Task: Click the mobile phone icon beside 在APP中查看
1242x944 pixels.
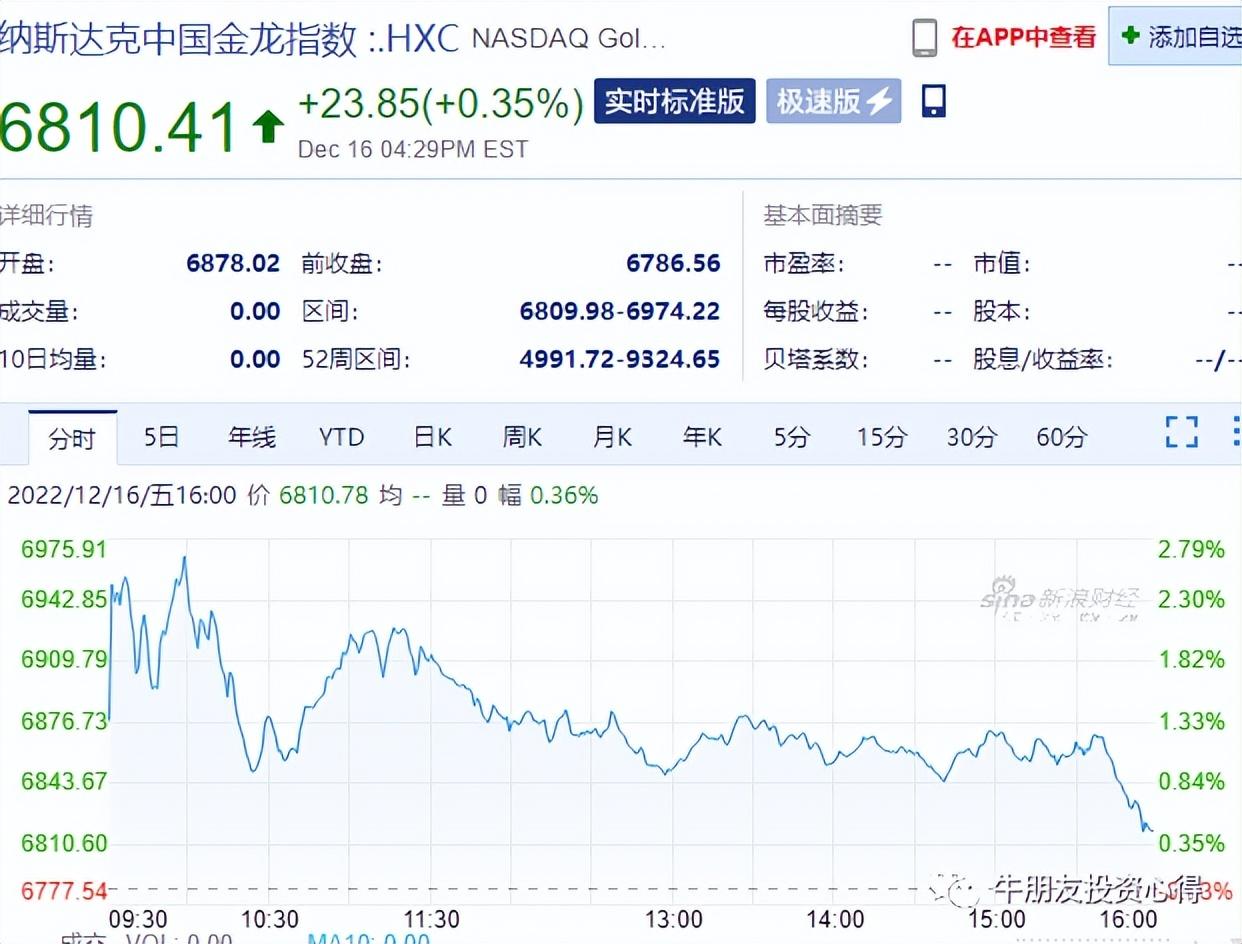Action: click(925, 38)
